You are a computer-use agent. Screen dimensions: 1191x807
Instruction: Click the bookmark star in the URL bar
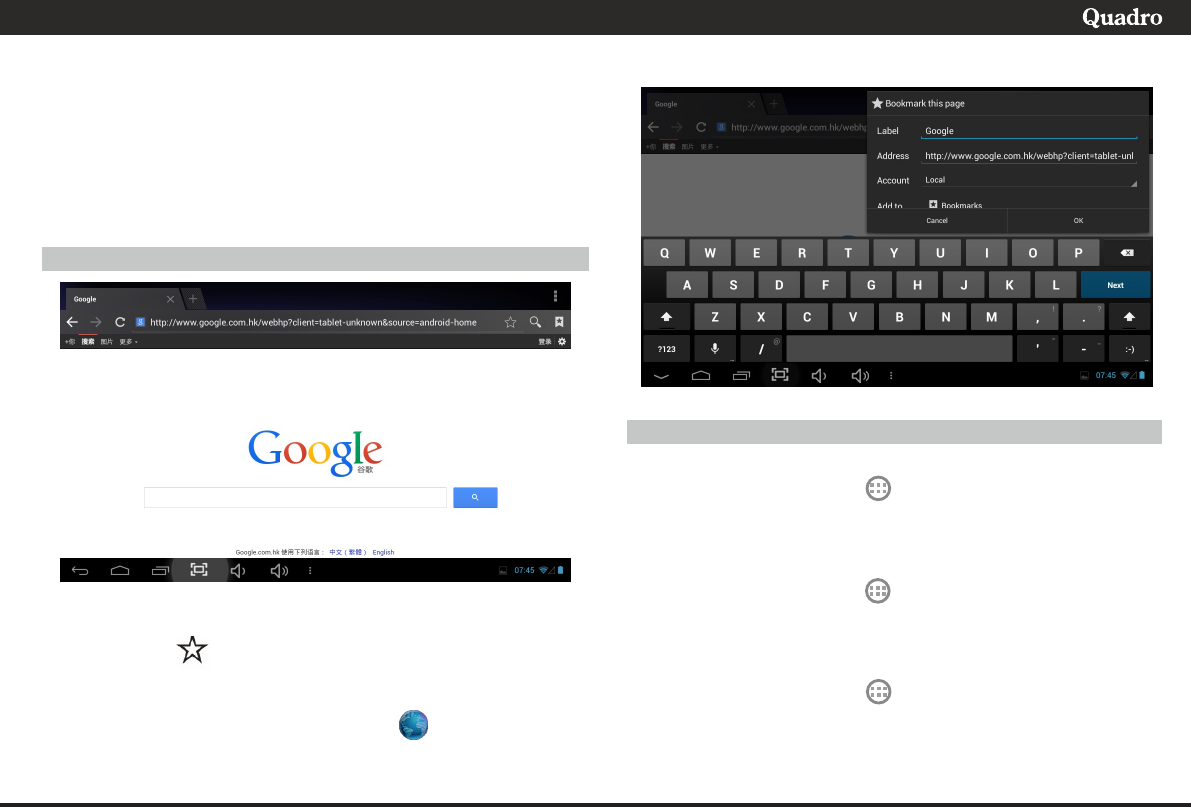click(x=510, y=322)
